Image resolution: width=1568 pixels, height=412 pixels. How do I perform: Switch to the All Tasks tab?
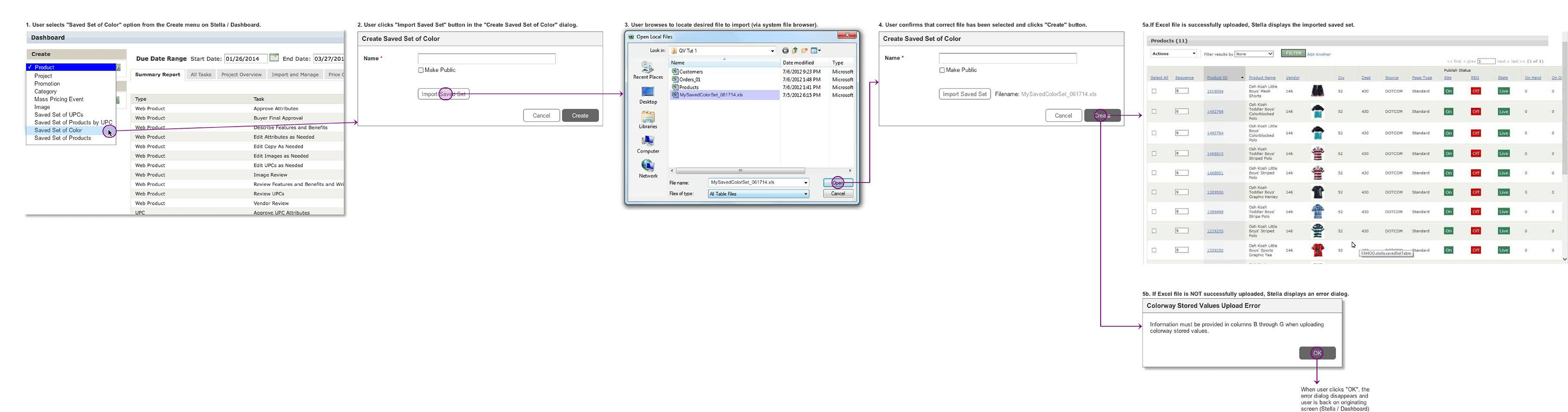[201, 75]
